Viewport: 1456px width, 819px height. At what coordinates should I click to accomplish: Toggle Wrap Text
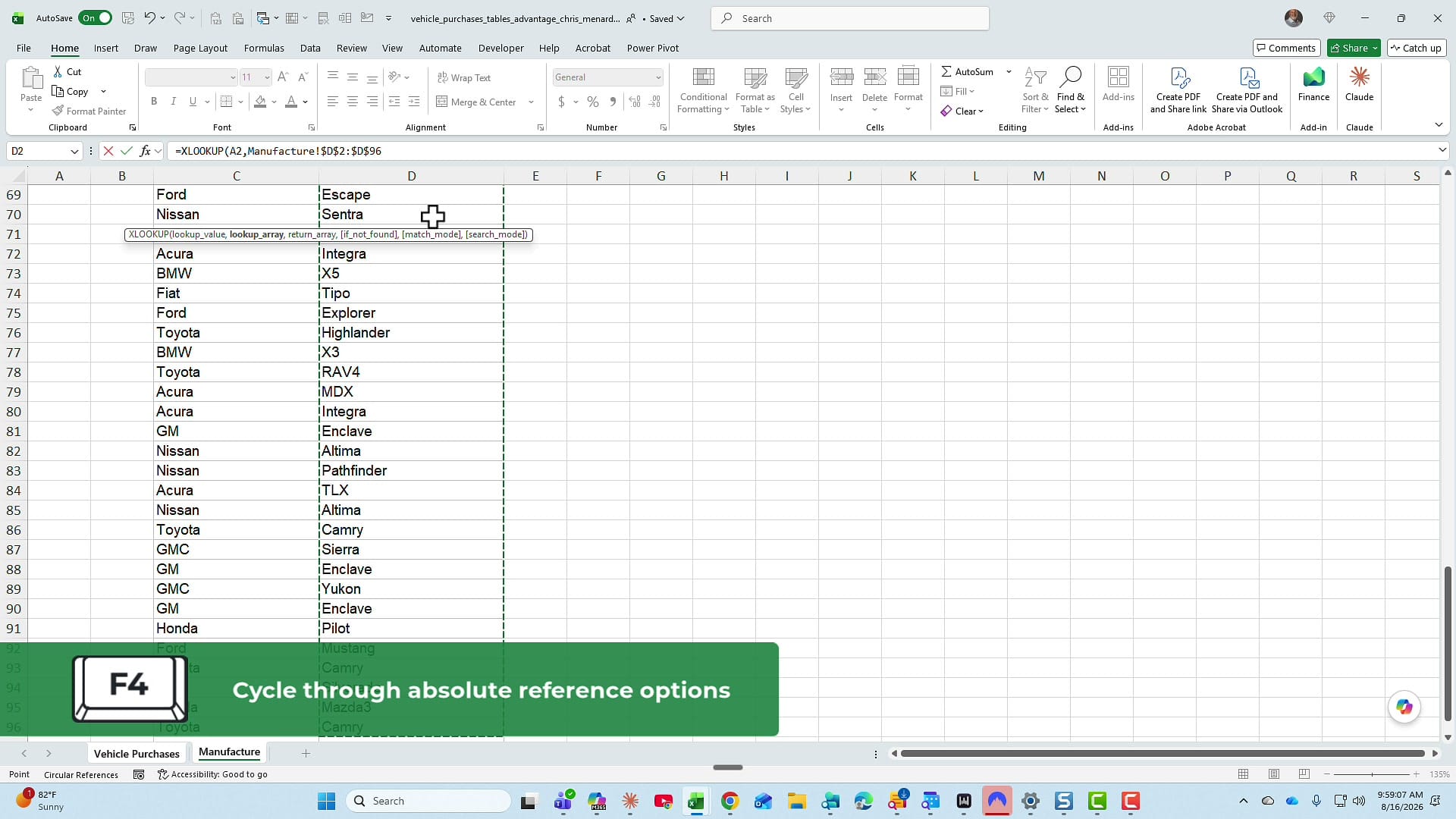tap(464, 77)
